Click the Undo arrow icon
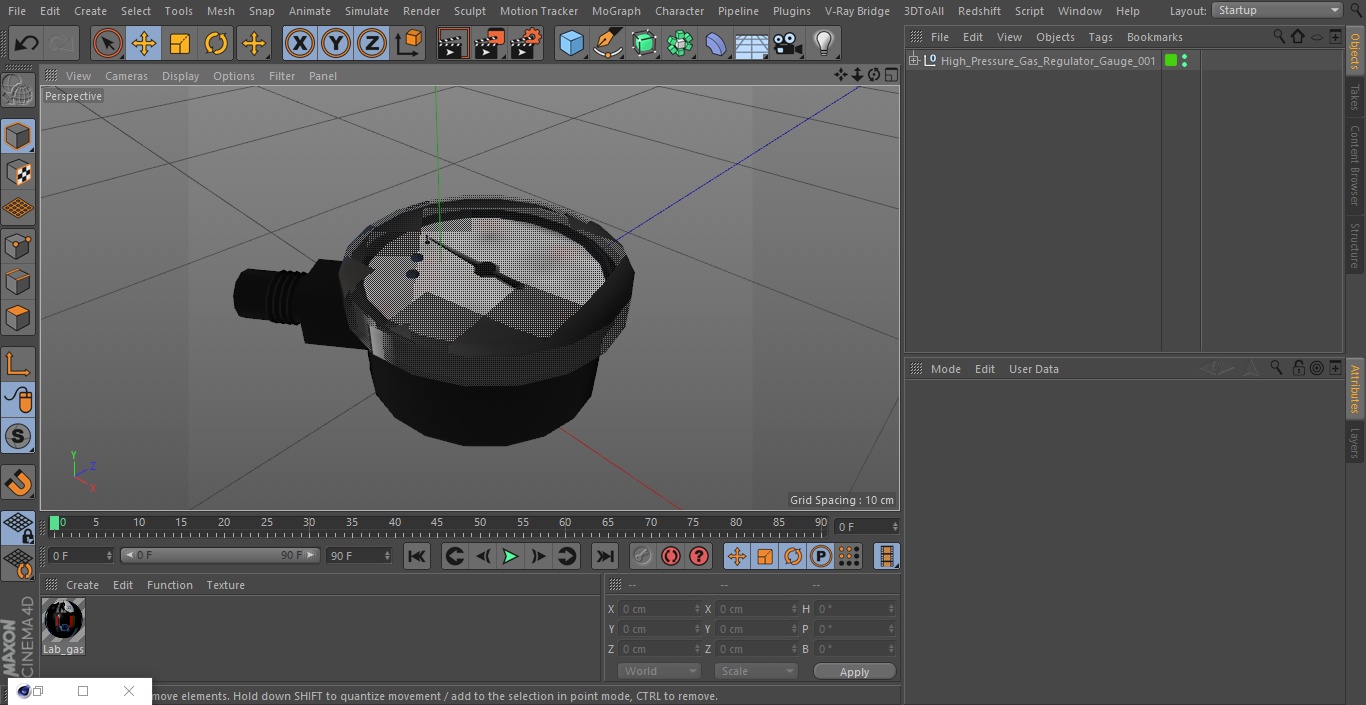The width and height of the screenshot is (1366, 705). tap(27, 43)
